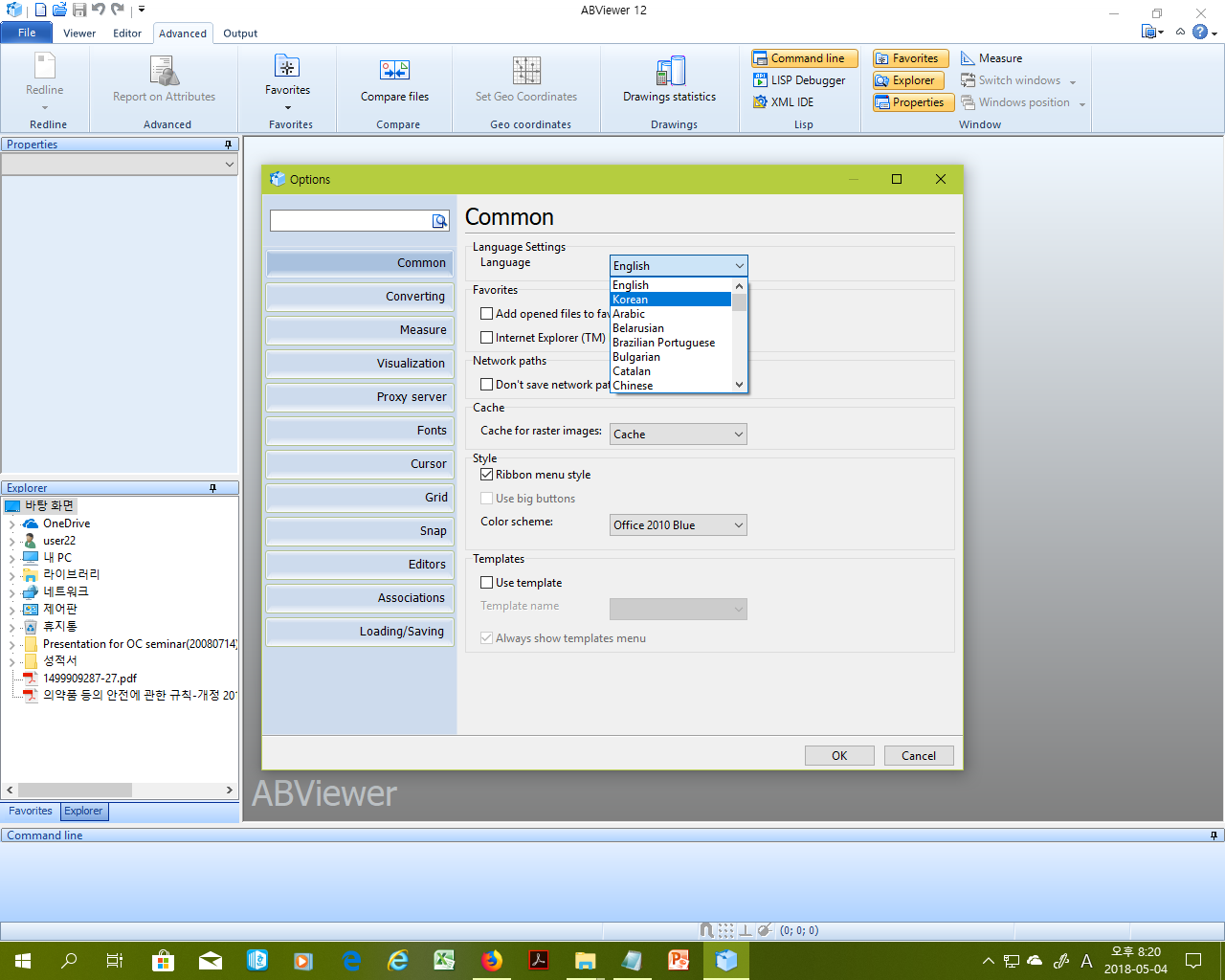Screen dimensions: 1225x980
Task: Click the open file icon in title bar
Action: [59, 10]
